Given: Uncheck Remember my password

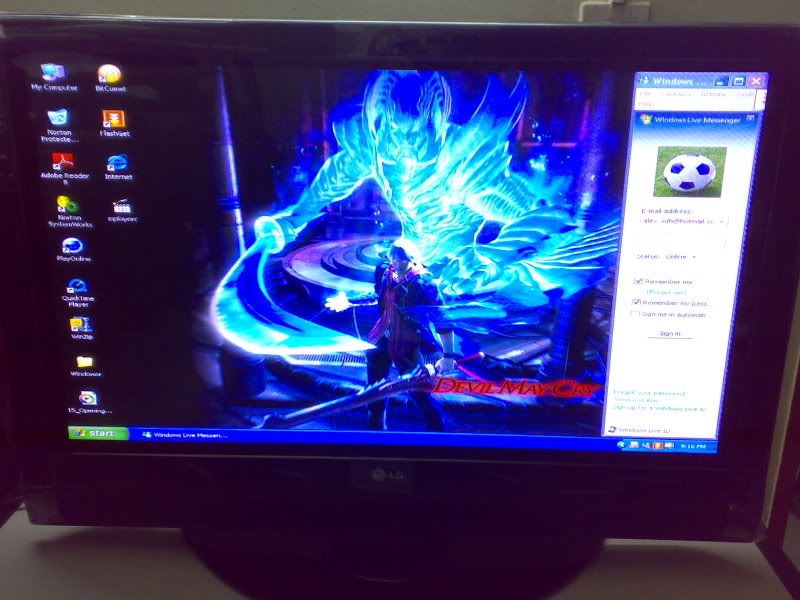Looking at the screenshot, I should 636,304.
